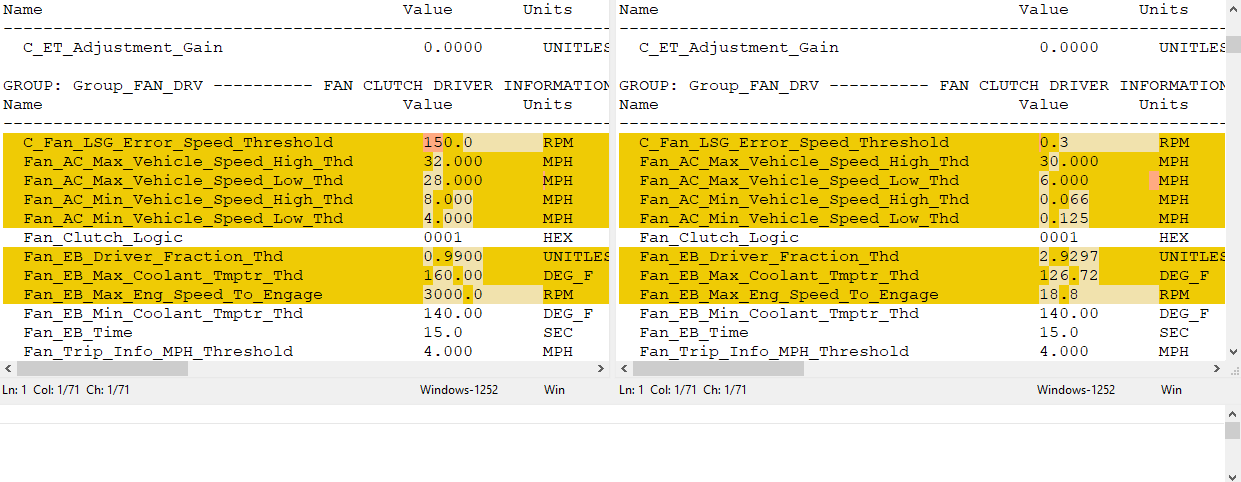Select Fan_EB_Time line in the right pane
Image resolution: width=1241 pixels, height=482 pixels.
click(x=693, y=333)
